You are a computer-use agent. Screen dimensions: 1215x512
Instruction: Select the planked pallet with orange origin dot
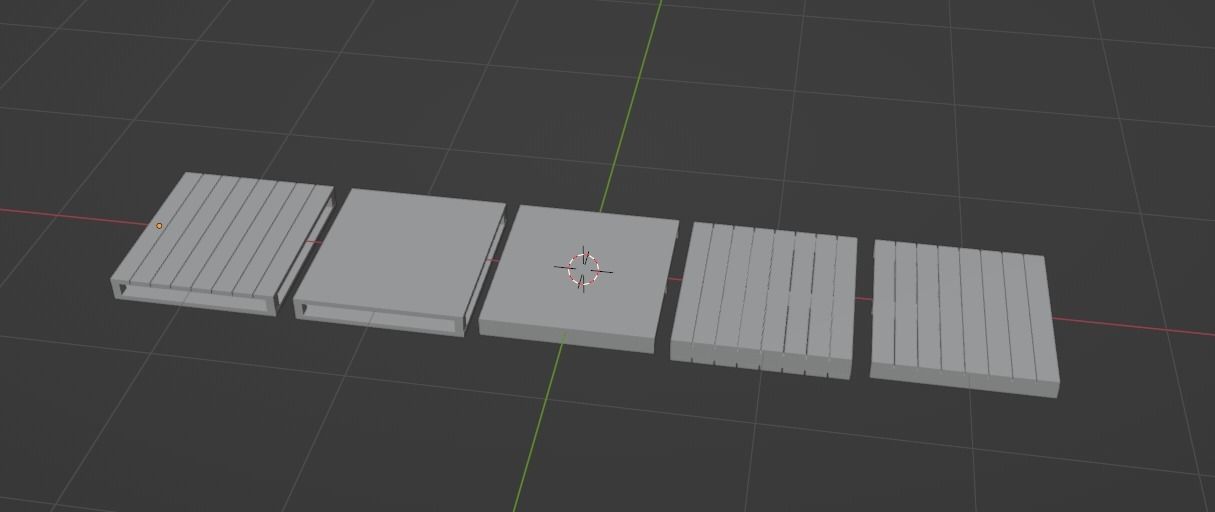[x=222, y=243]
